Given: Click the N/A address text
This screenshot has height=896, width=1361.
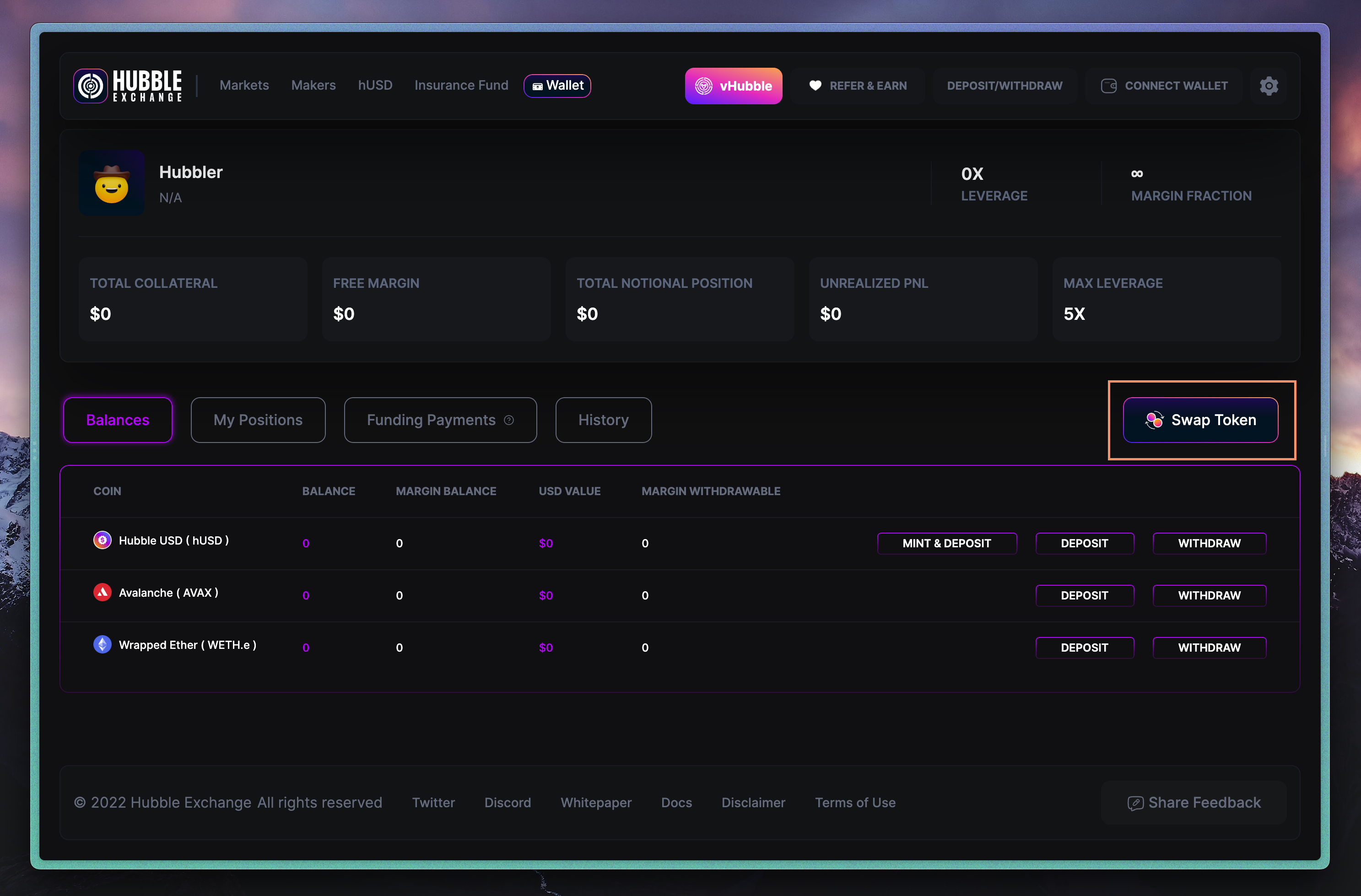Looking at the screenshot, I should (x=170, y=198).
